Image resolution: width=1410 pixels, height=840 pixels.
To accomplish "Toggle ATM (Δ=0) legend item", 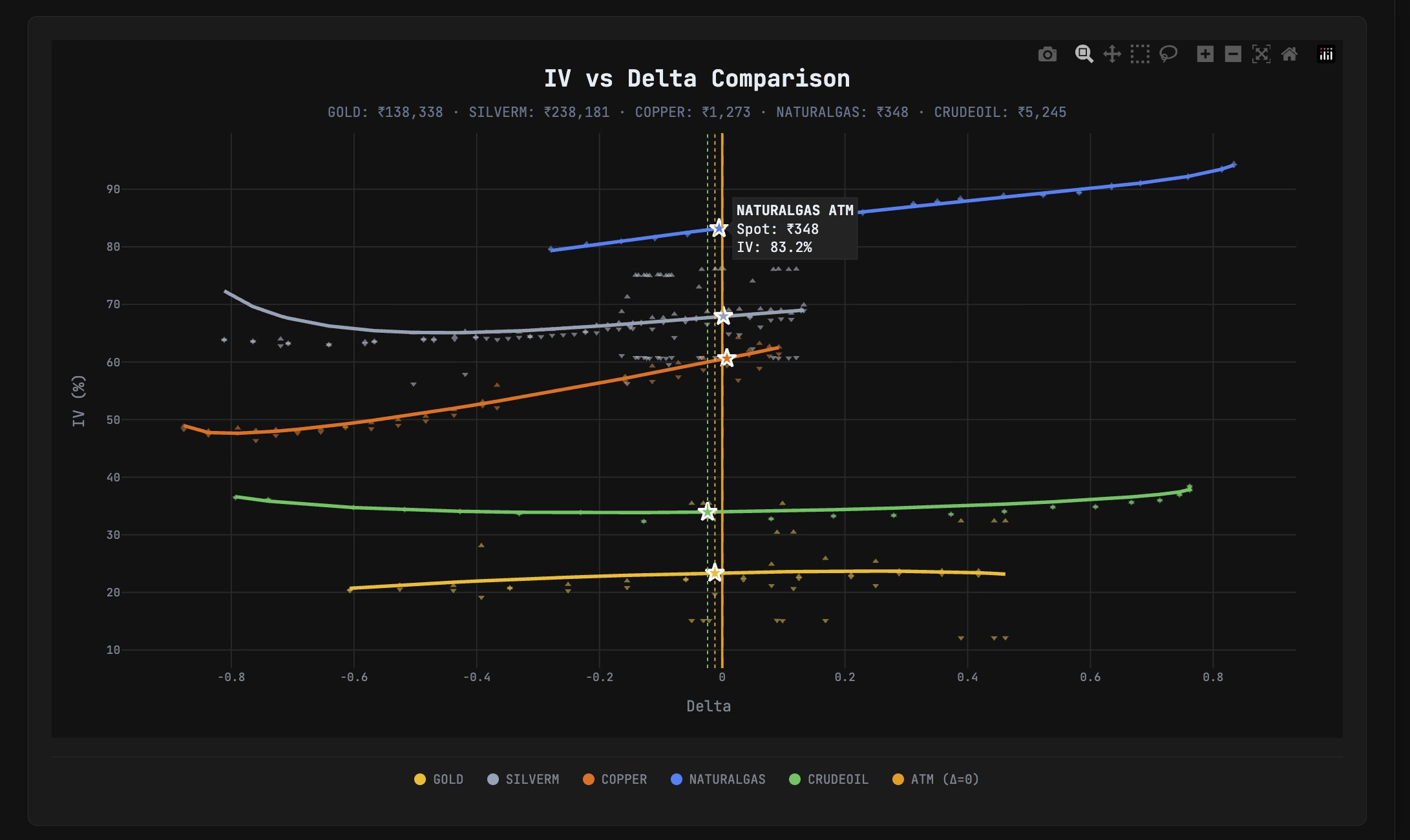I will click(x=936, y=779).
